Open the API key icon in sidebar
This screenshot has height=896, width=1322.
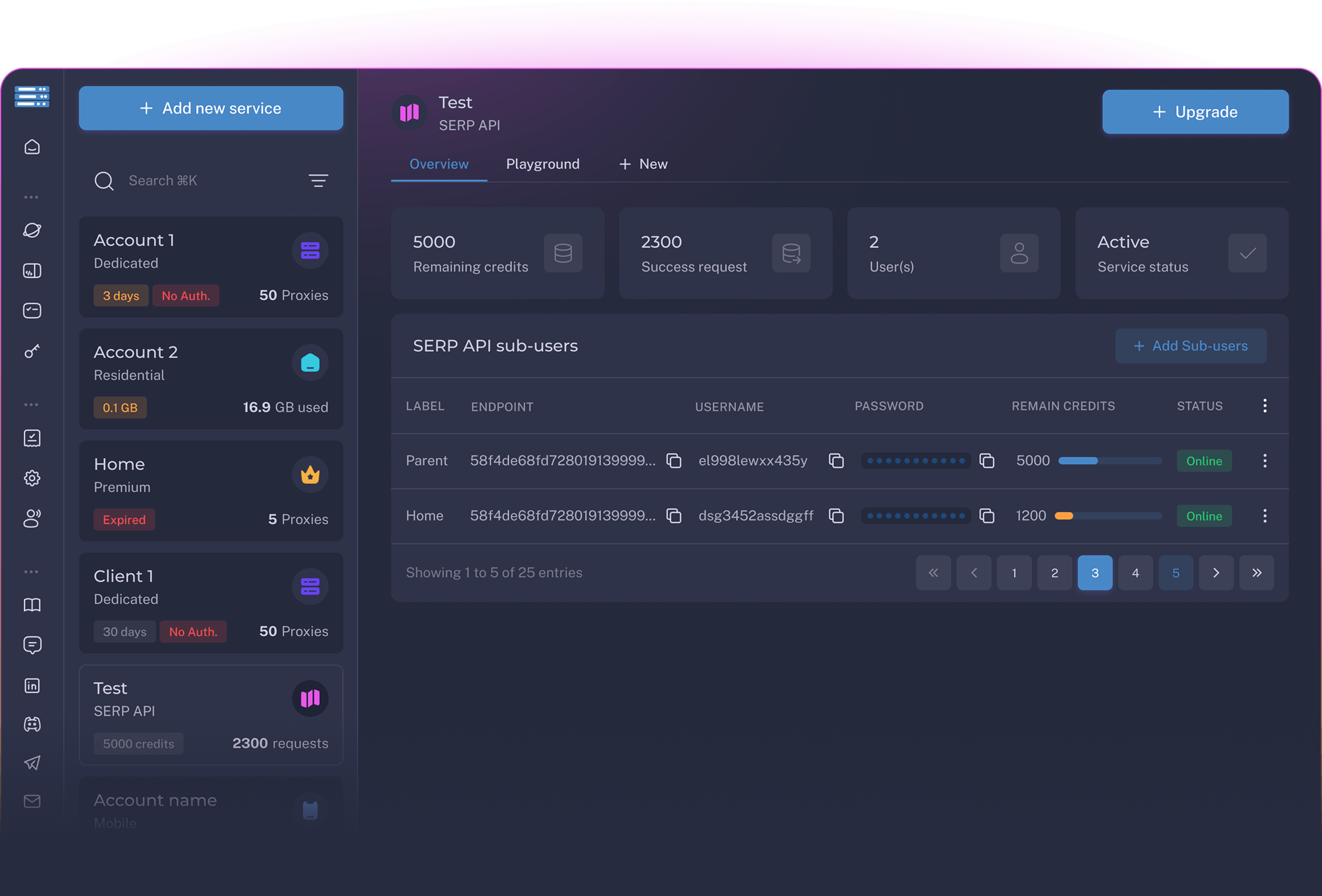[x=32, y=351]
